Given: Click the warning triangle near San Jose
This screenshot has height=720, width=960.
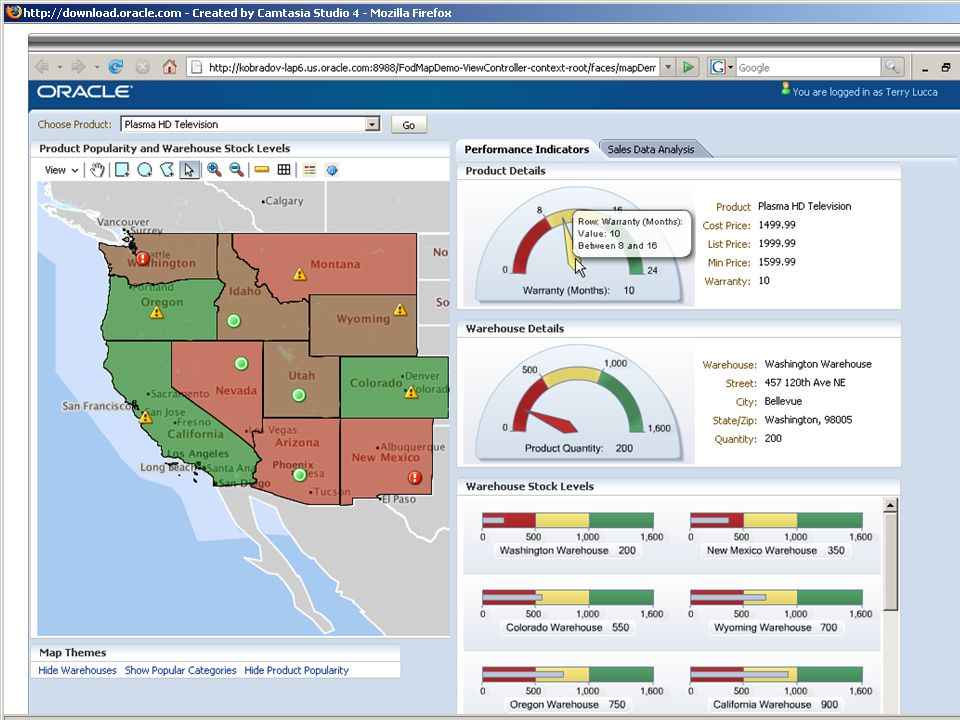Looking at the screenshot, I should [x=146, y=418].
